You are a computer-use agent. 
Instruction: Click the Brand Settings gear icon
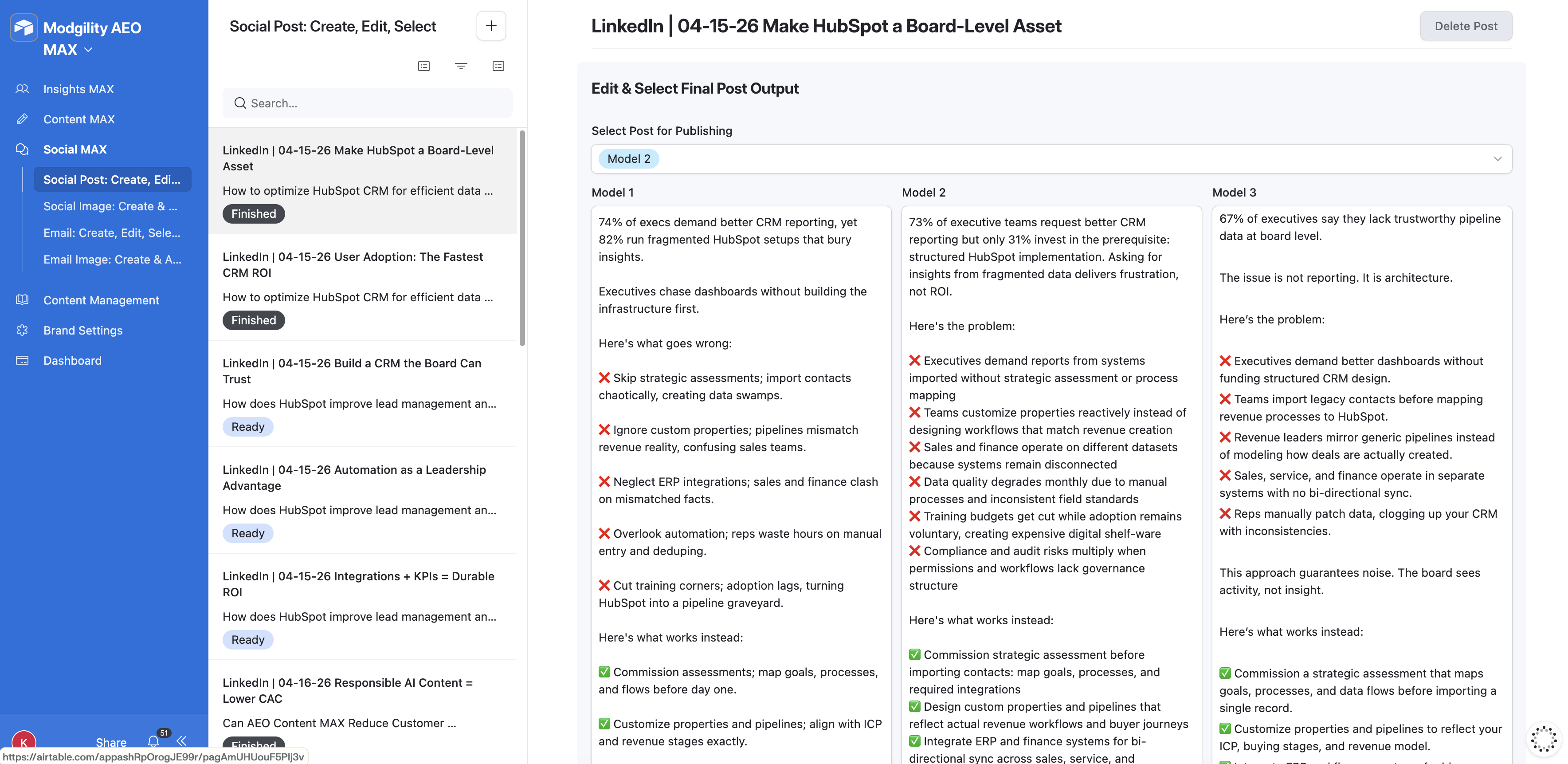pos(23,330)
